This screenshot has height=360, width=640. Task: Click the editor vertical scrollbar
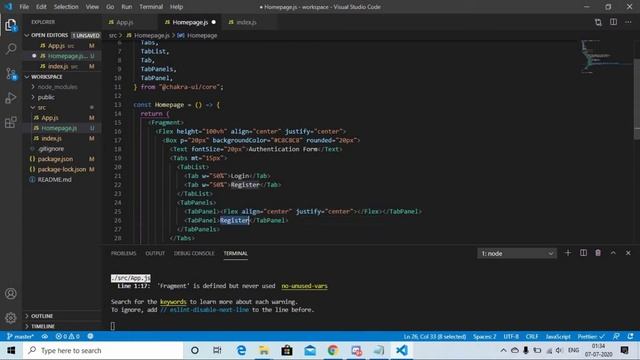[x=636, y=98]
